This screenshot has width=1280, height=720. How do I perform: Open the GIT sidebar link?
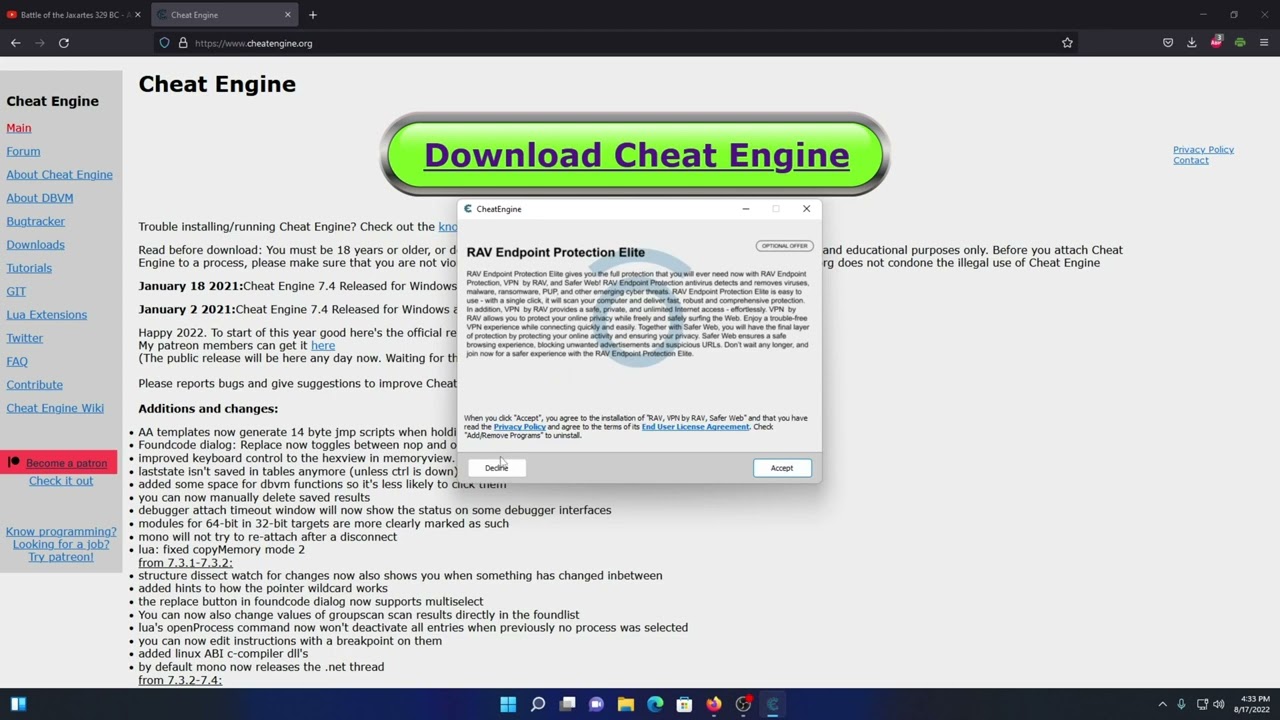[16, 291]
